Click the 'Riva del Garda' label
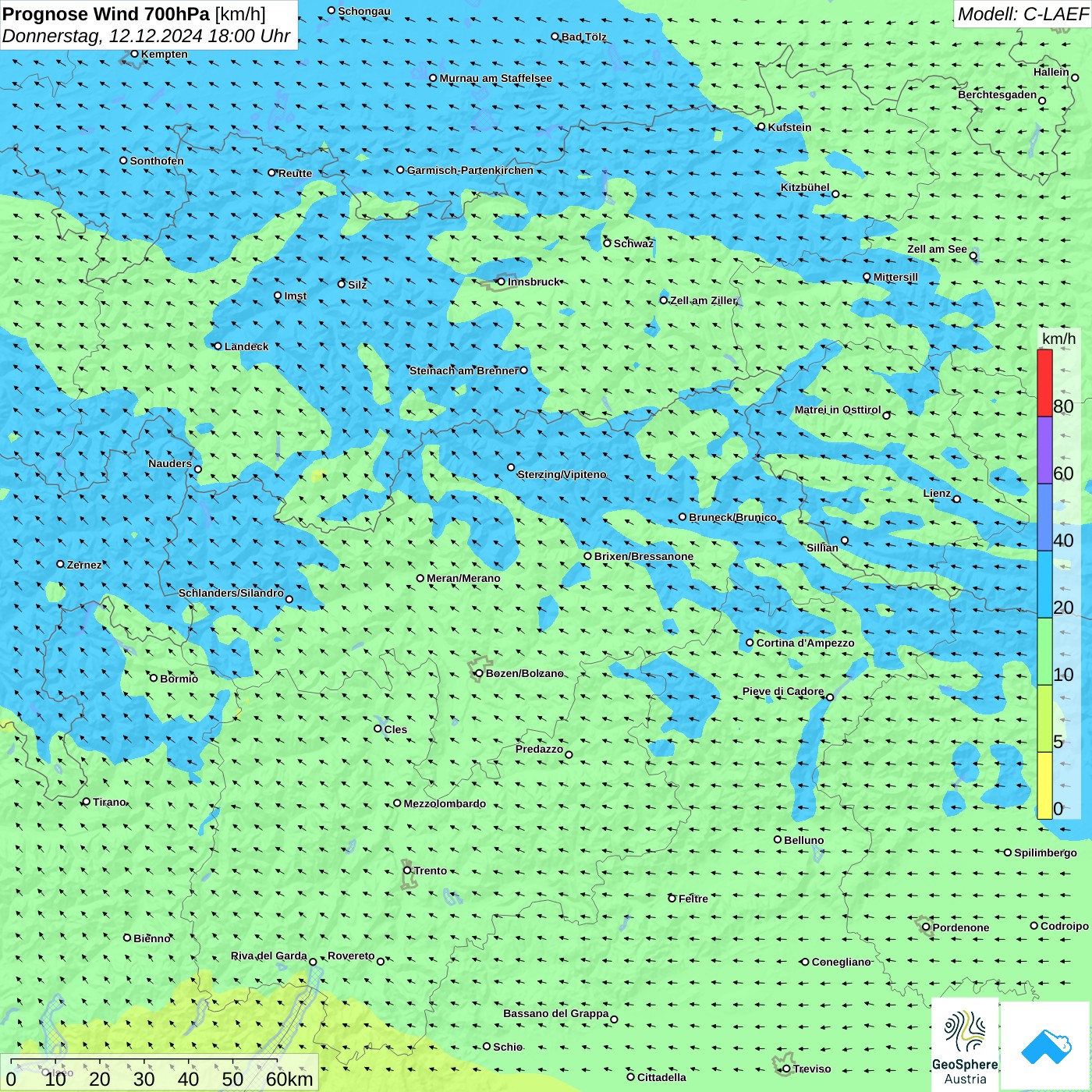The height and width of the screenshot is (1092, 1092). coord(269,955)
